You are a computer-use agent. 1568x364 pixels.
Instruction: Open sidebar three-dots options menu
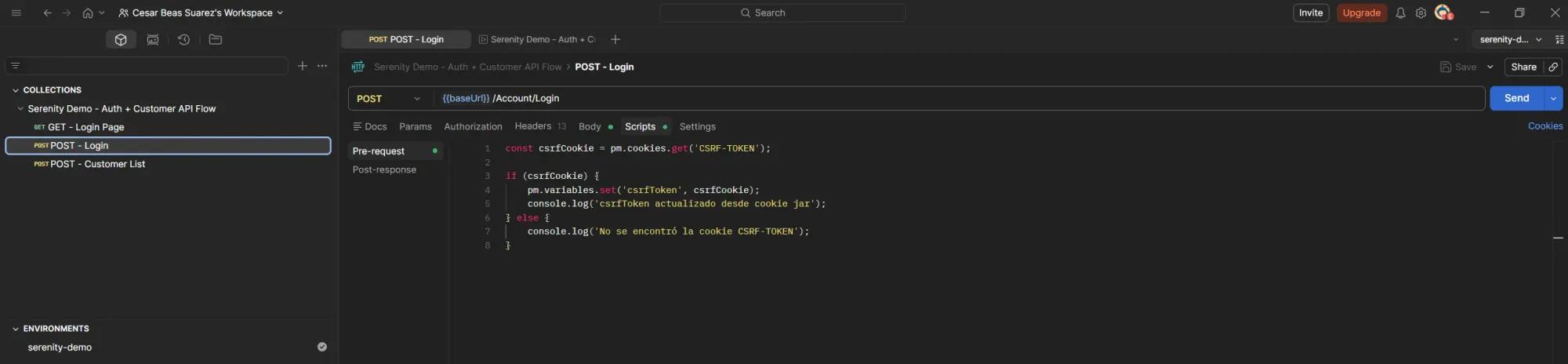click(322, 66)
